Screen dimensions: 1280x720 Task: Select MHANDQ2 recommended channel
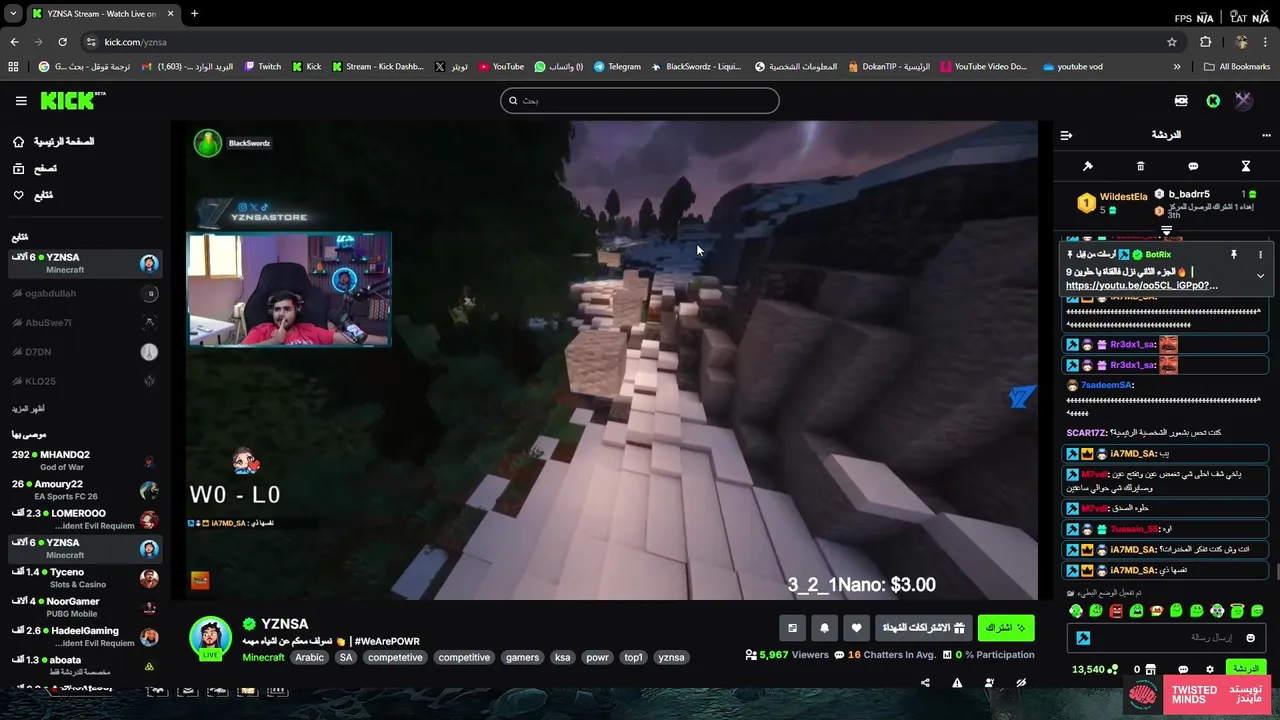[85, 461]
